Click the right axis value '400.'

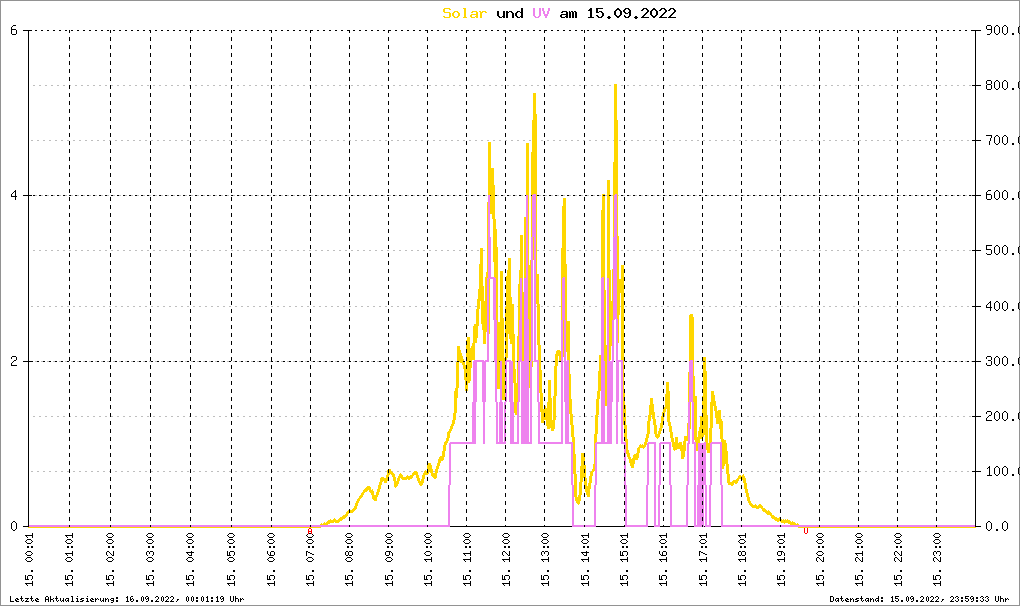coord(1000,306)
